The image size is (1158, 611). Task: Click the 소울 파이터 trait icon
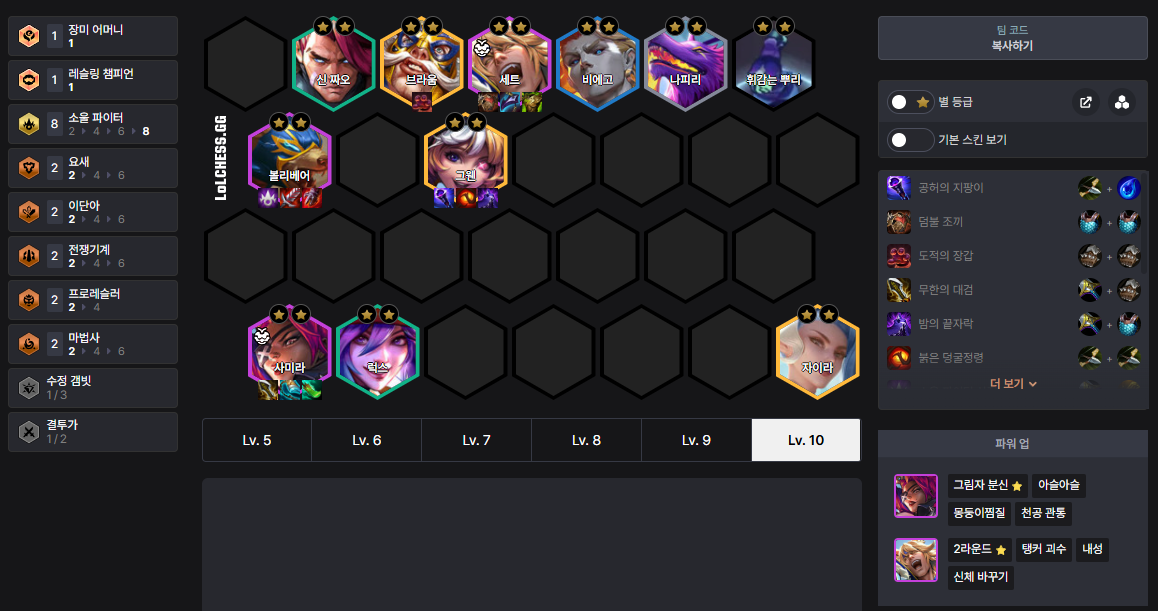29,124
